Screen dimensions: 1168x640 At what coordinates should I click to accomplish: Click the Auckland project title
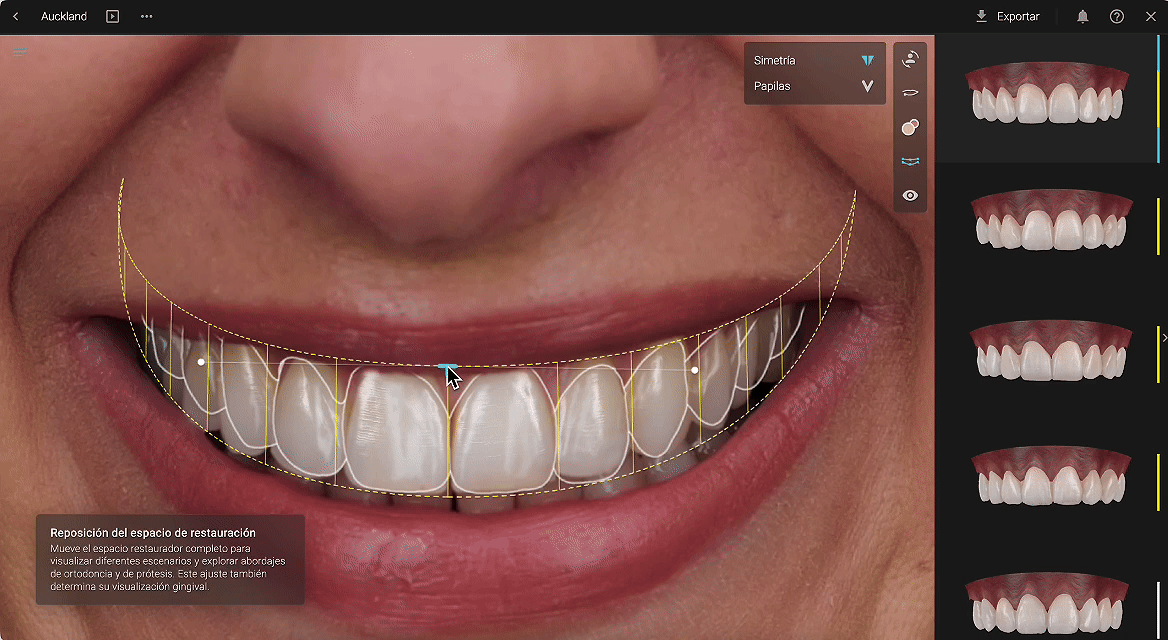[x=64, y=16]
